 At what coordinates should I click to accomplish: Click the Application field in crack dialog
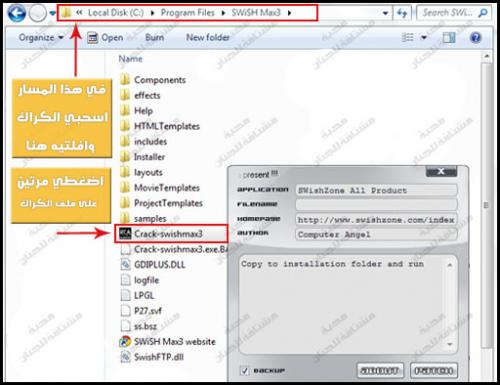(376, 190)
